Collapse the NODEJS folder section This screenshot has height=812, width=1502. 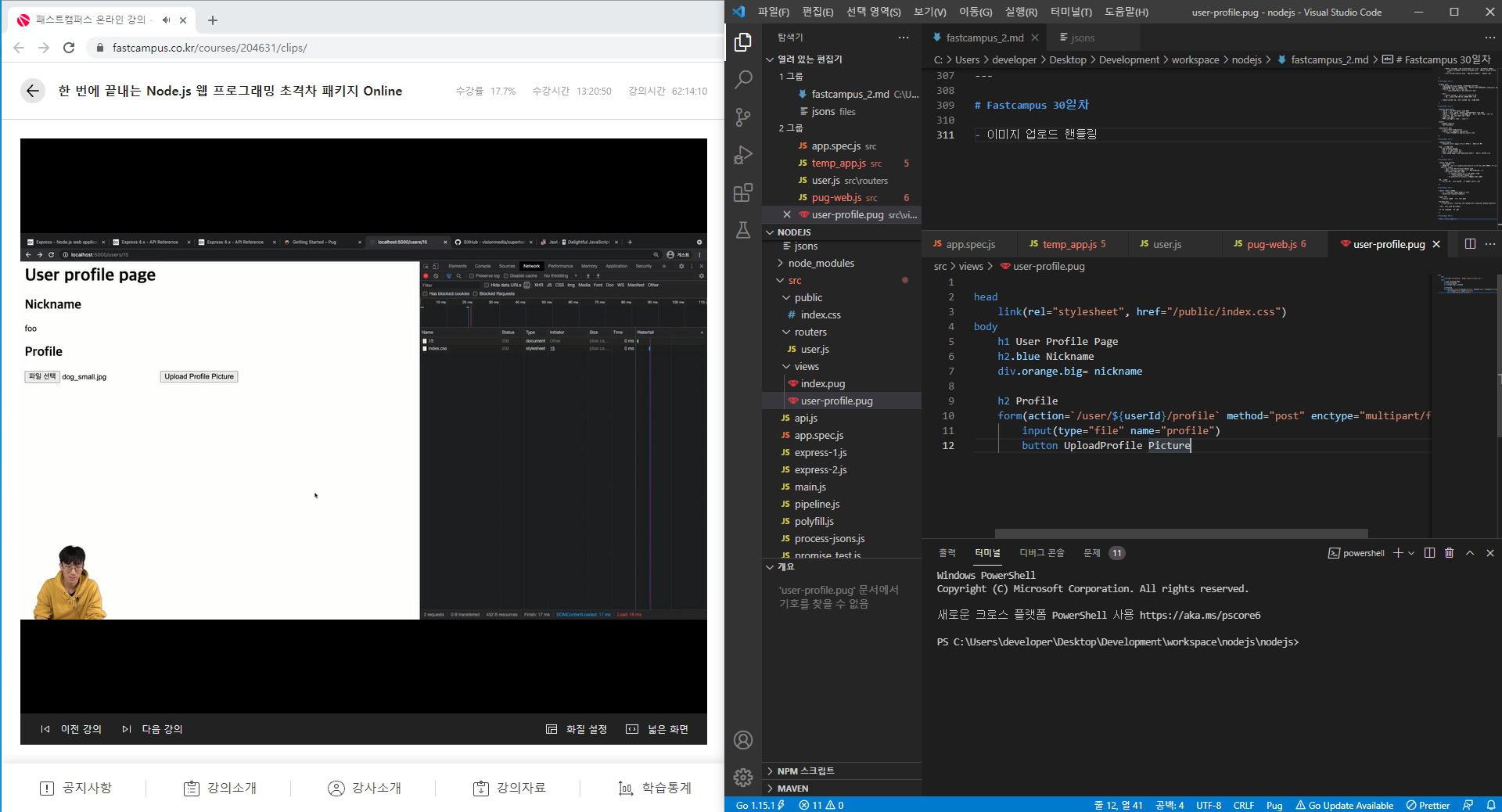794,232
